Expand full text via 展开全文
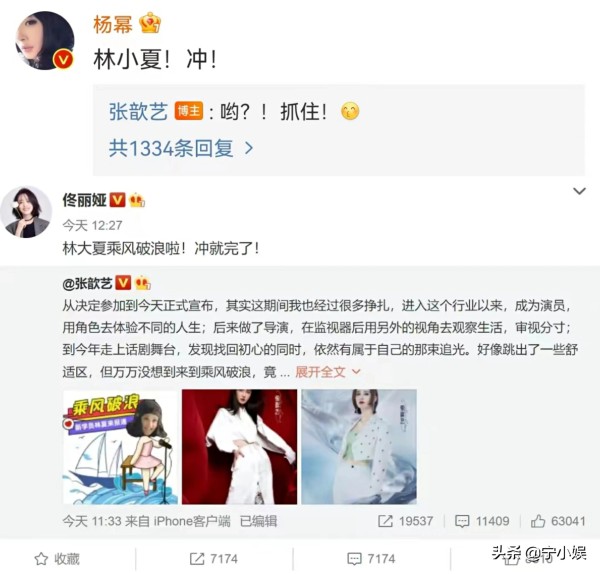The image size is (600, 574). tap(328, 372)
